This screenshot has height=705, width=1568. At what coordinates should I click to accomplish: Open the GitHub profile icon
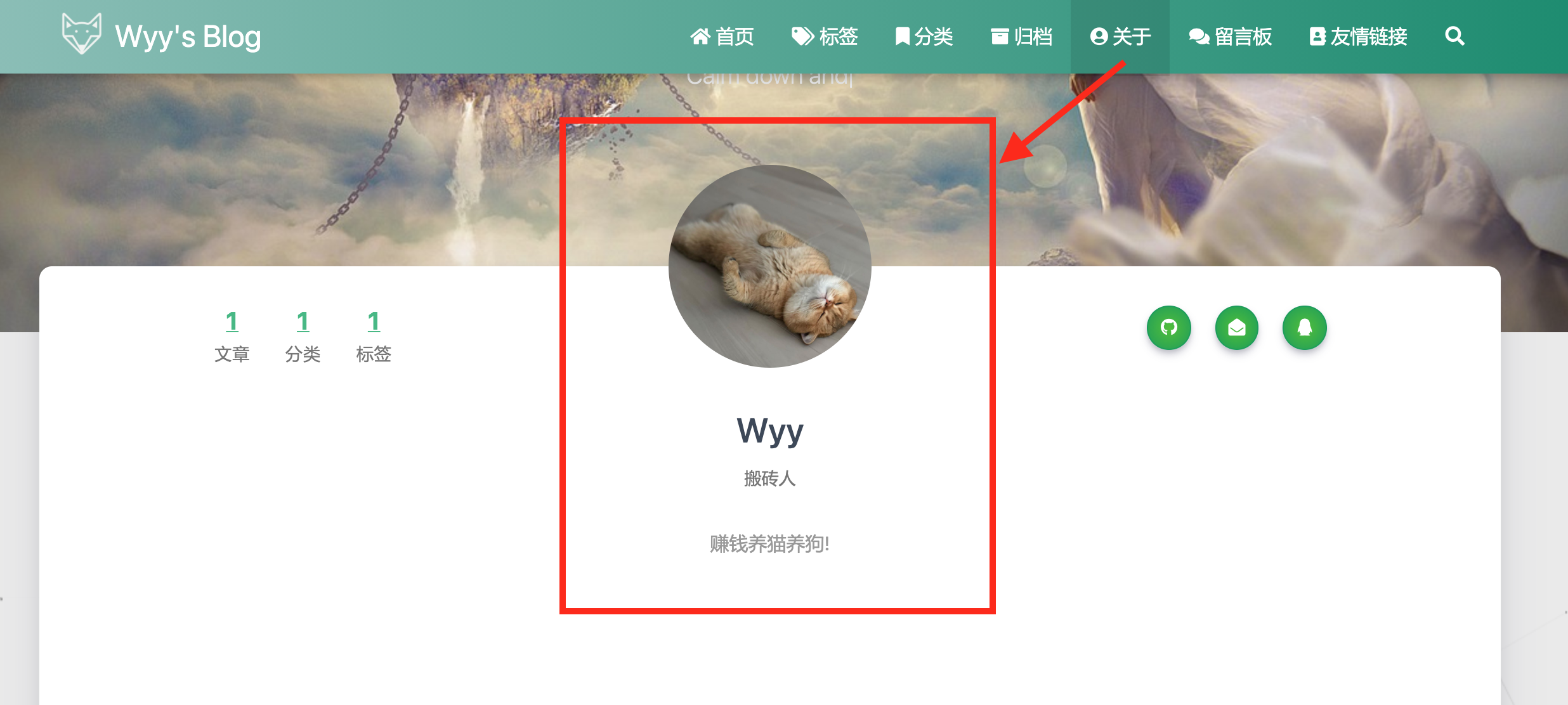click(x=1168, y=328)
